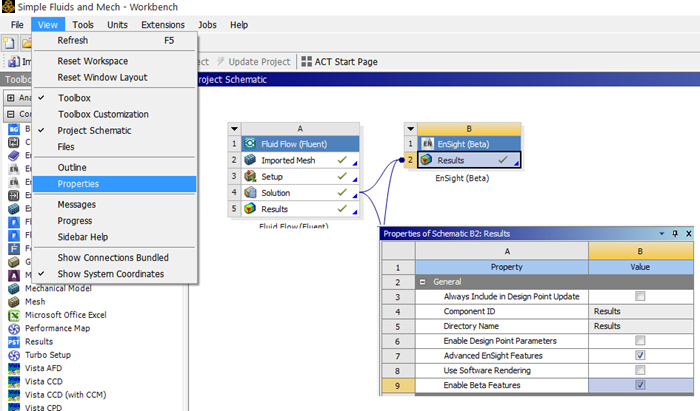Choose Show Connections Bundled option
This screenshot has width=700, height=411.
pyautogui.click(x=114, y=257)
